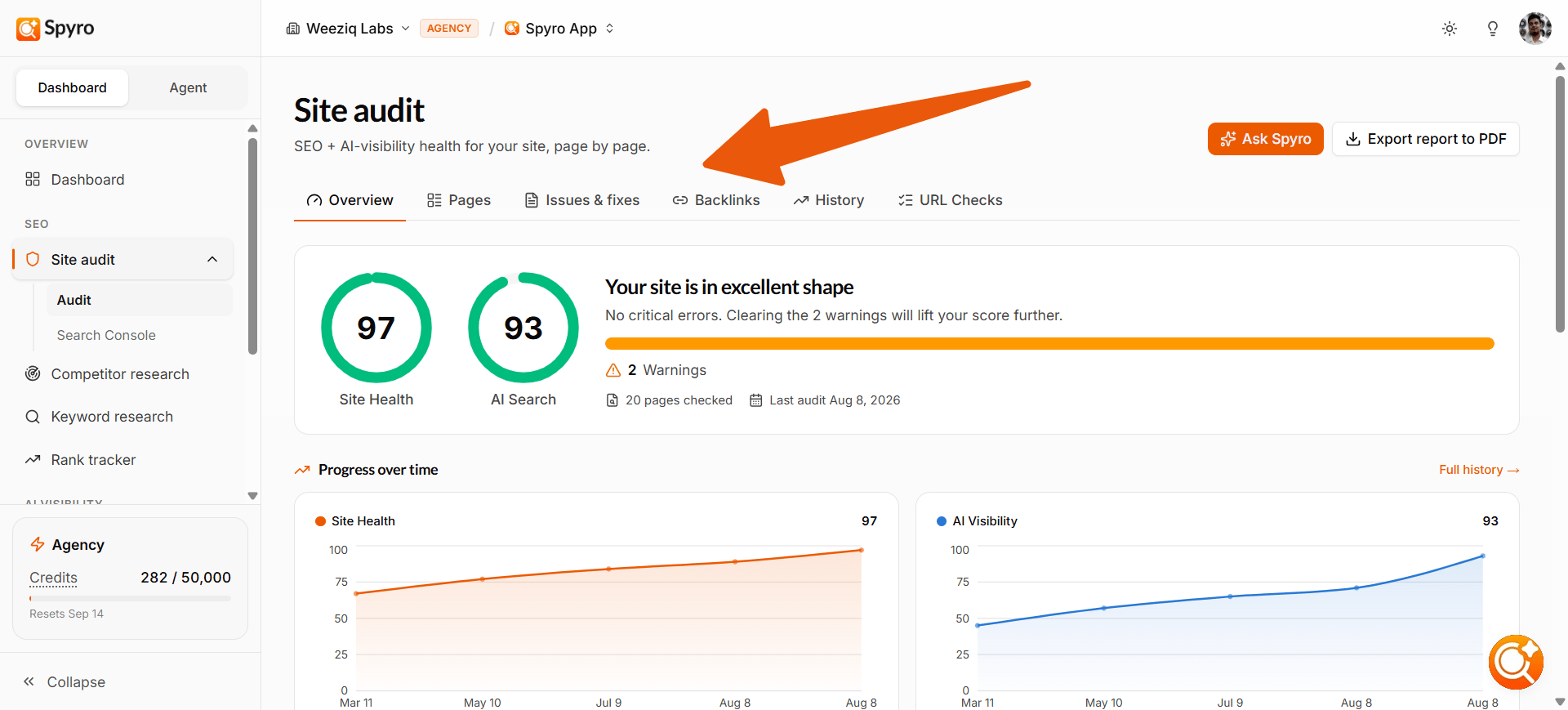Click the sidebar scroll up arrow
Viewport: 1568px width, 710px height.
click(252, 128)
